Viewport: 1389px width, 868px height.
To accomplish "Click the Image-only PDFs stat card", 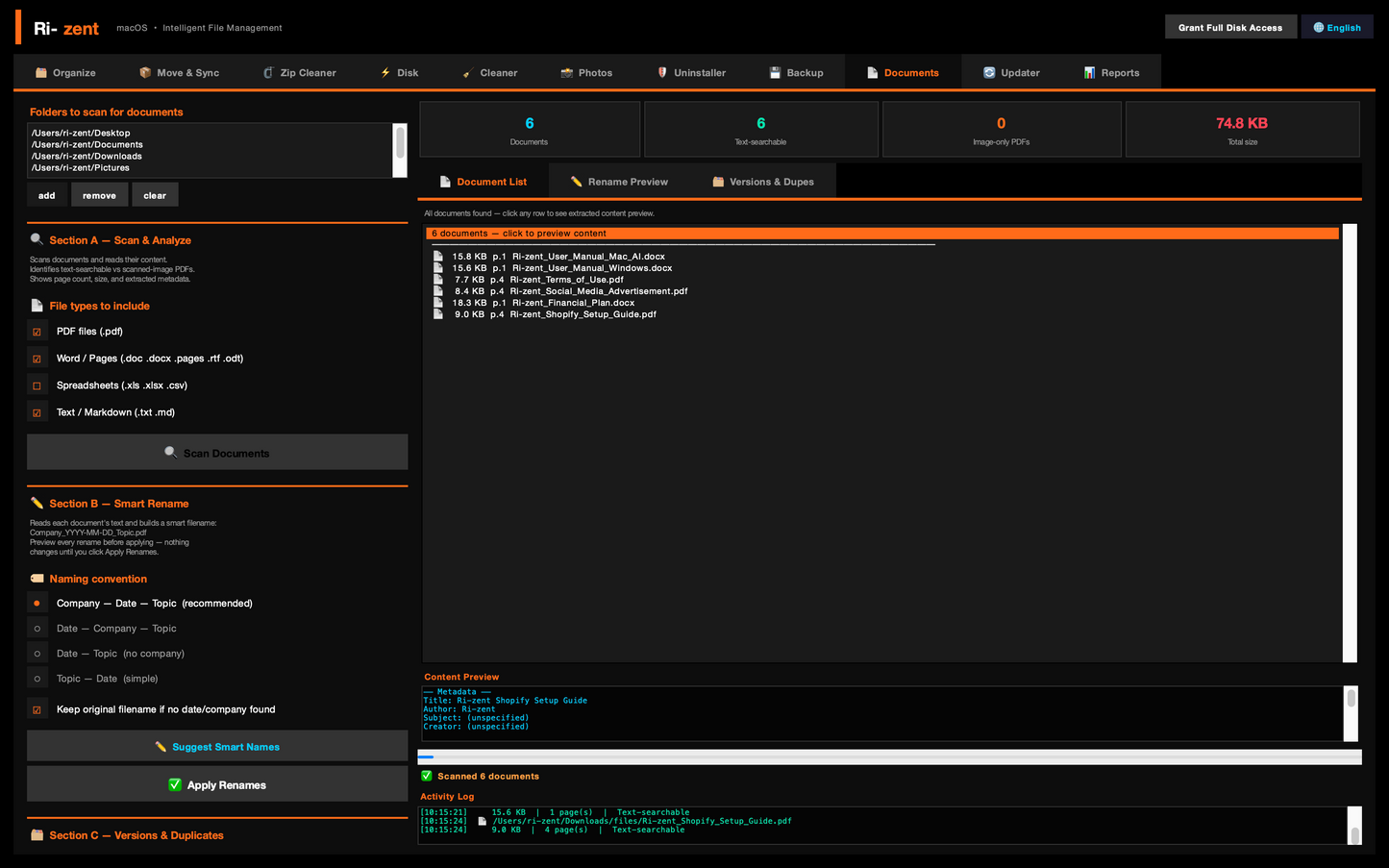I will pos(1002,129).
